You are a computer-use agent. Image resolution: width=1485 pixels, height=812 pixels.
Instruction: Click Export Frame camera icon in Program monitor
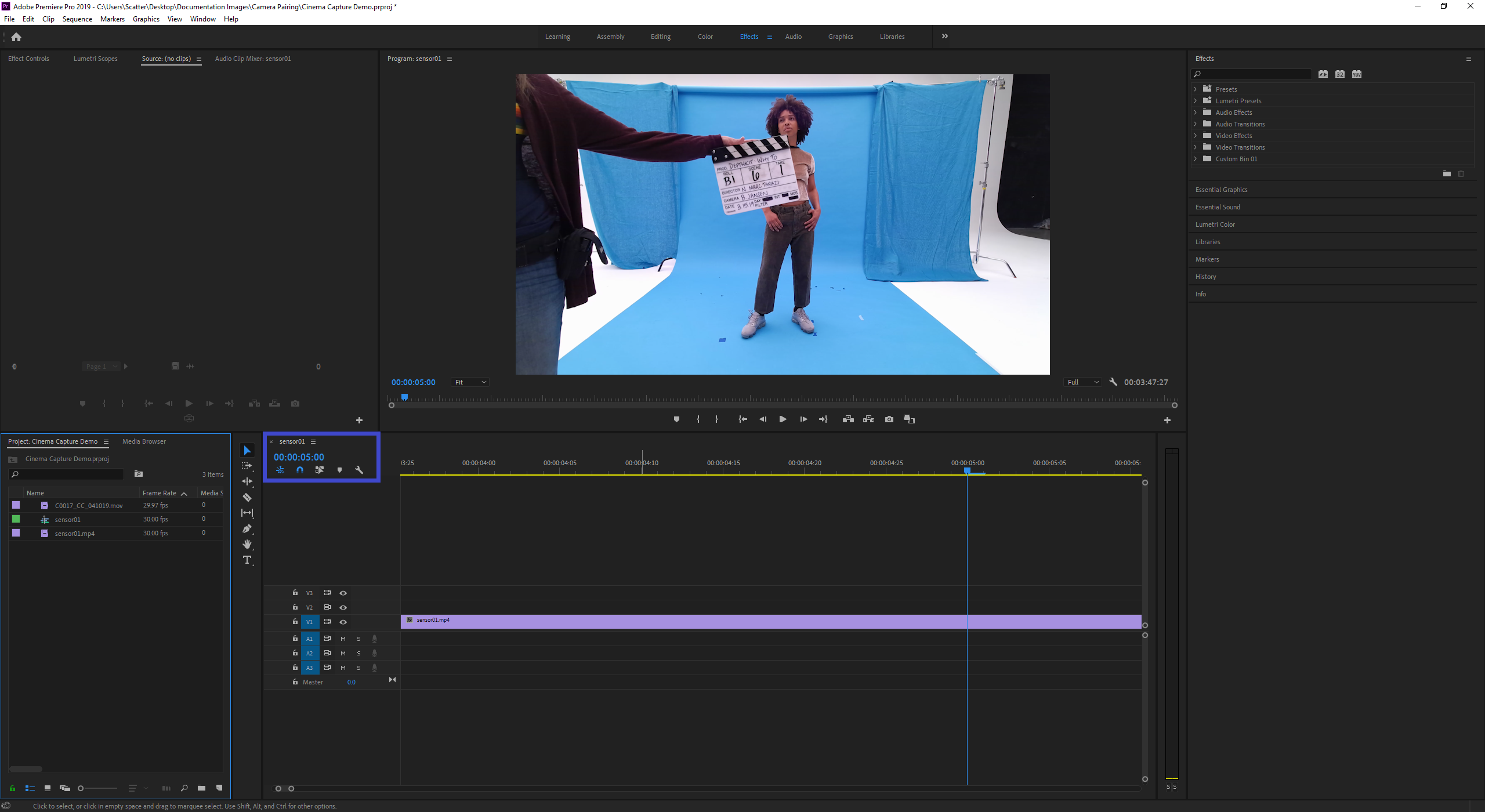(889, 419)
